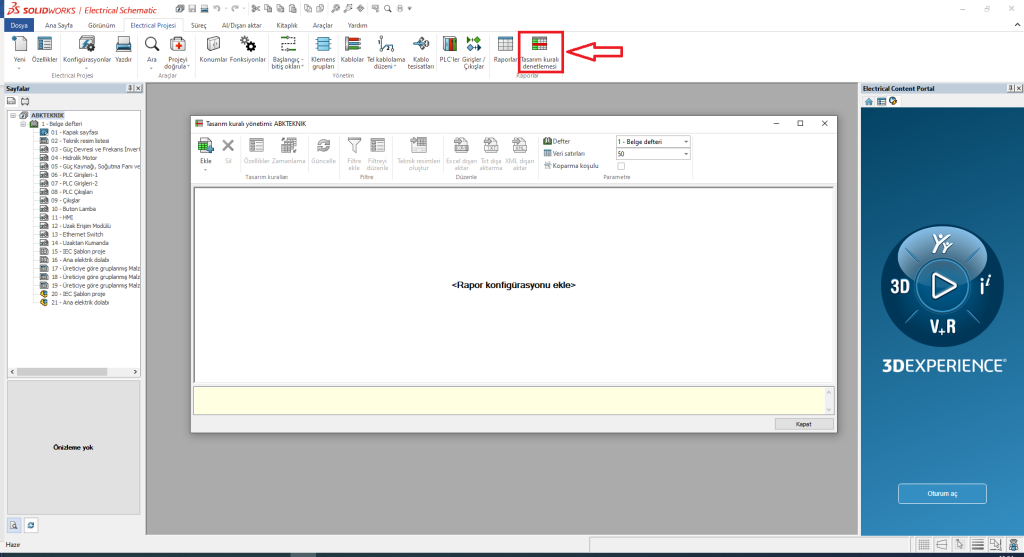1024x557 pixels.
Task: Open Klemens grupları manager
Action: coord(323,44)
